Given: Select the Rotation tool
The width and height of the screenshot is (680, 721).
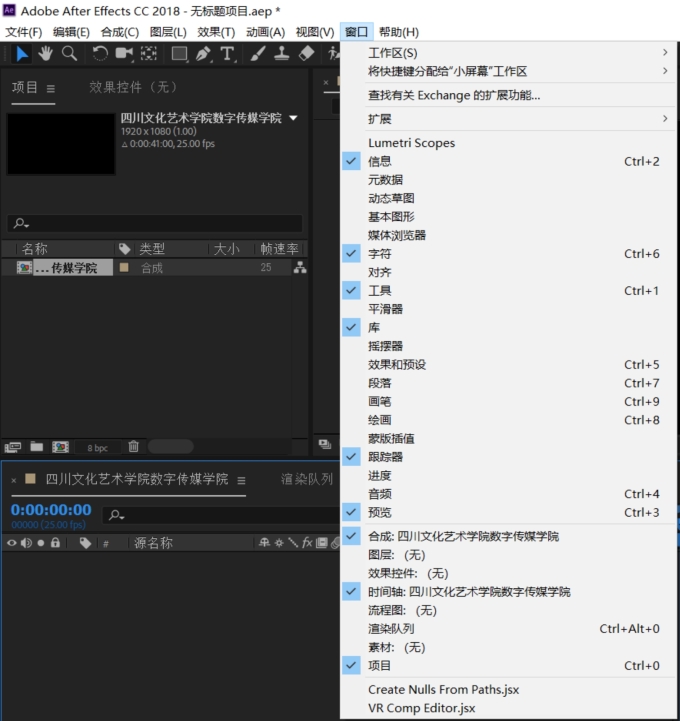Looking at the screenshot, I should point(100,54).
